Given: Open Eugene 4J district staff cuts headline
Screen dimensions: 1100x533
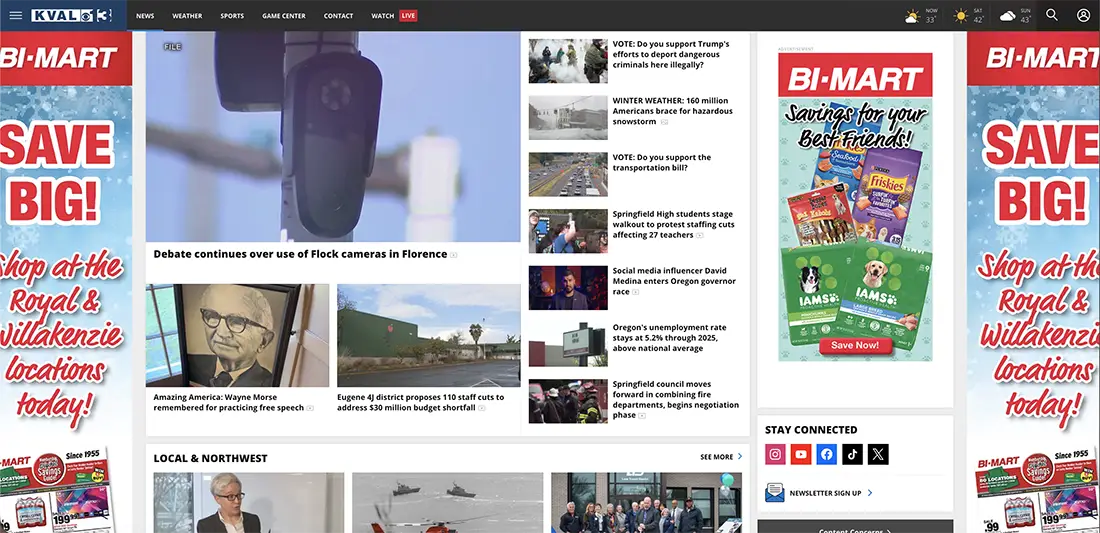Looking at the screenshot, I should pos(421,402).
